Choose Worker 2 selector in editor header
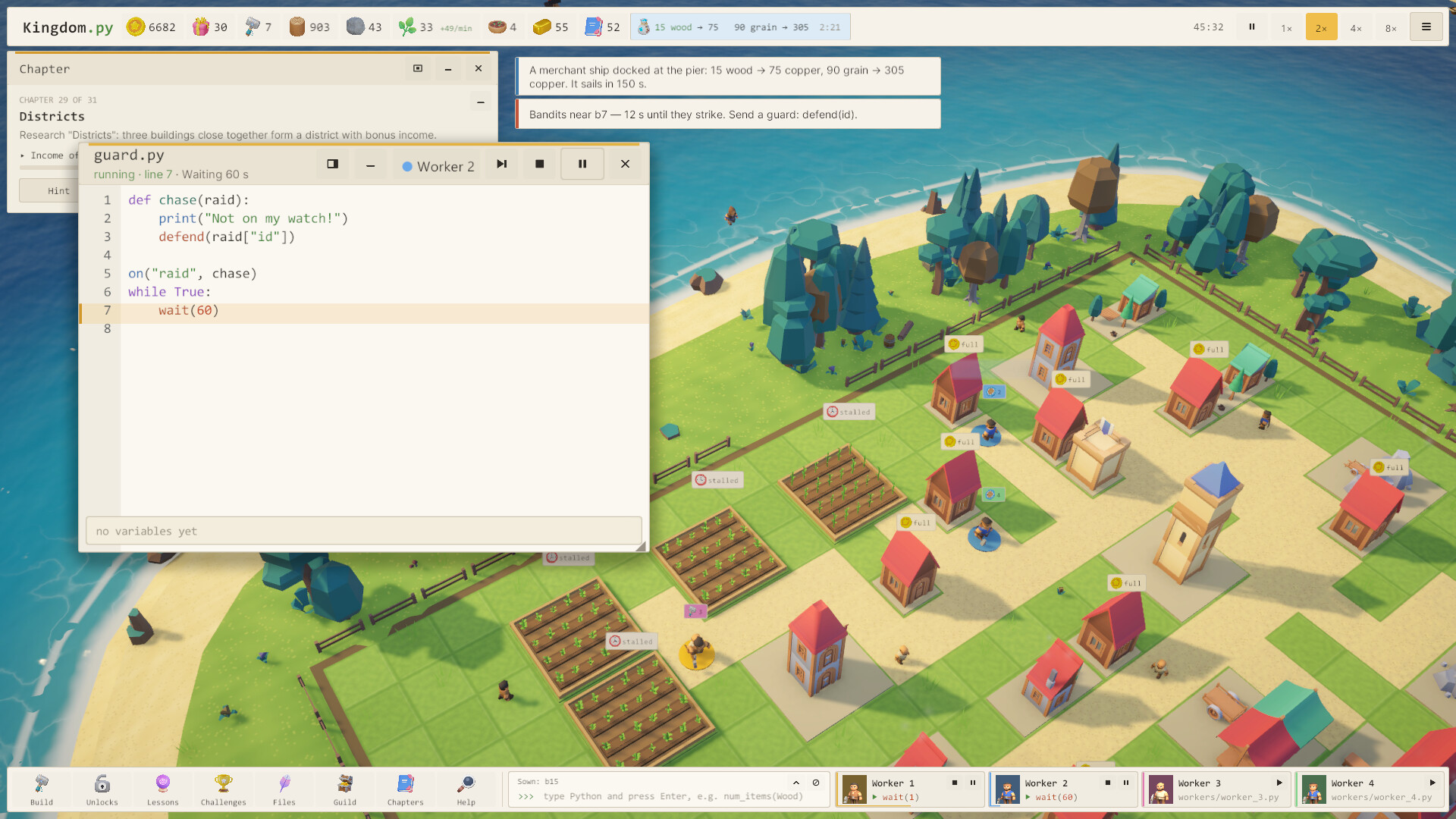This screenshot has height=819, width=1456. [x=438, y=166]
